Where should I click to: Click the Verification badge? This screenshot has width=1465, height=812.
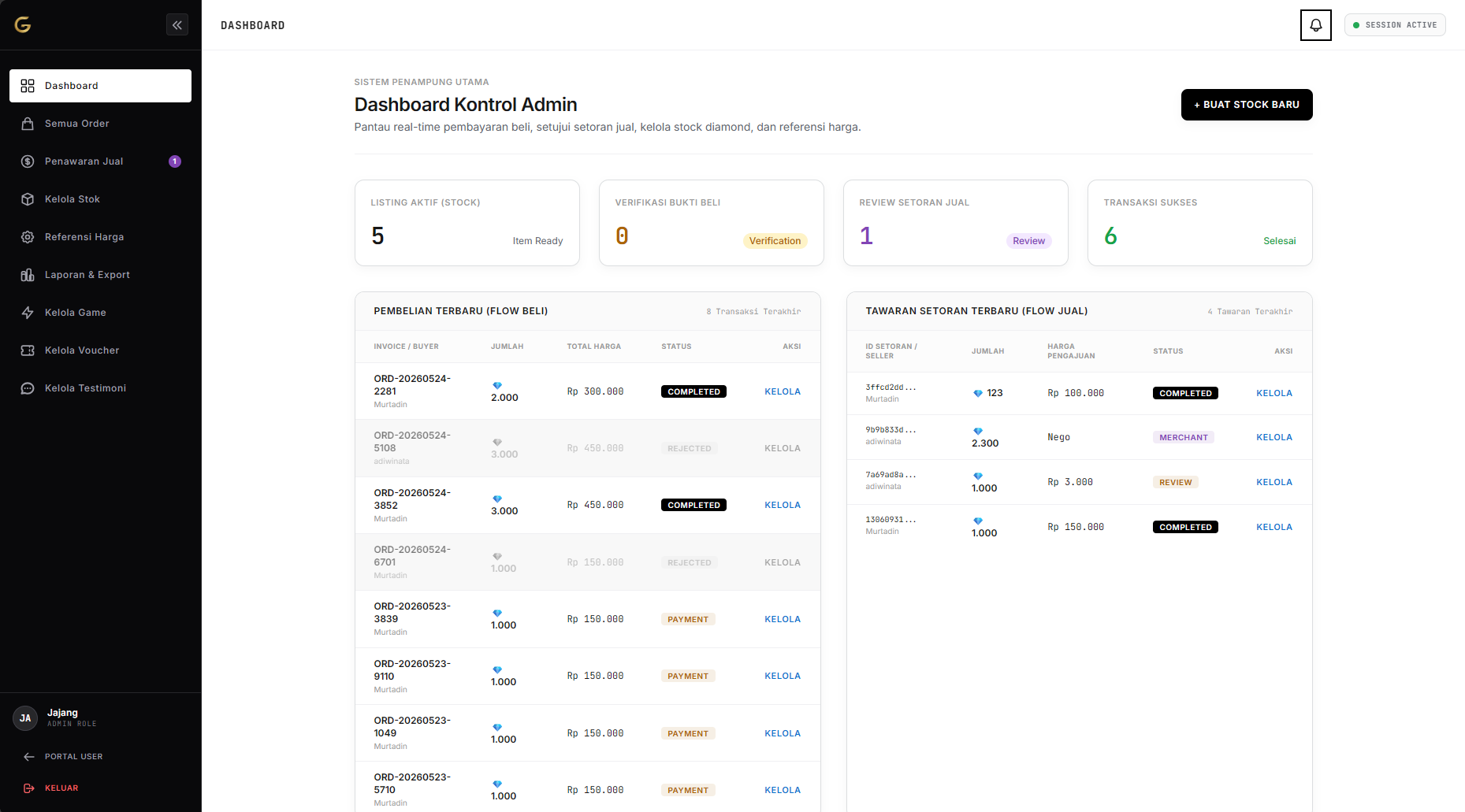pyautogui.click(x=775, y=241)
